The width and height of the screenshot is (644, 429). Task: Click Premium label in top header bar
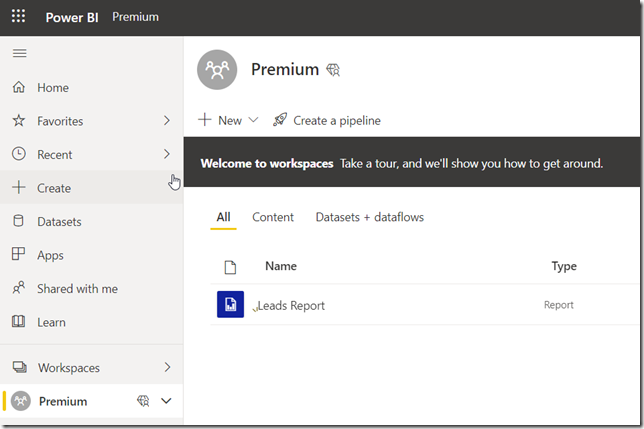[x=136, y=17]
